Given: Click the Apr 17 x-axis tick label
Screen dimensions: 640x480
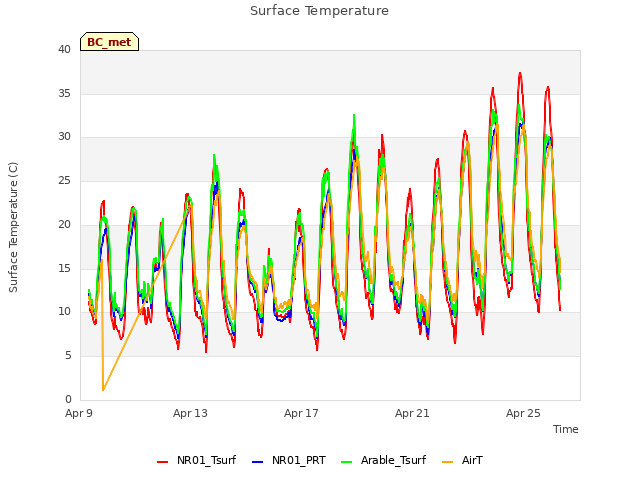Looking at the screenshot, I should (x=301, y=413).
